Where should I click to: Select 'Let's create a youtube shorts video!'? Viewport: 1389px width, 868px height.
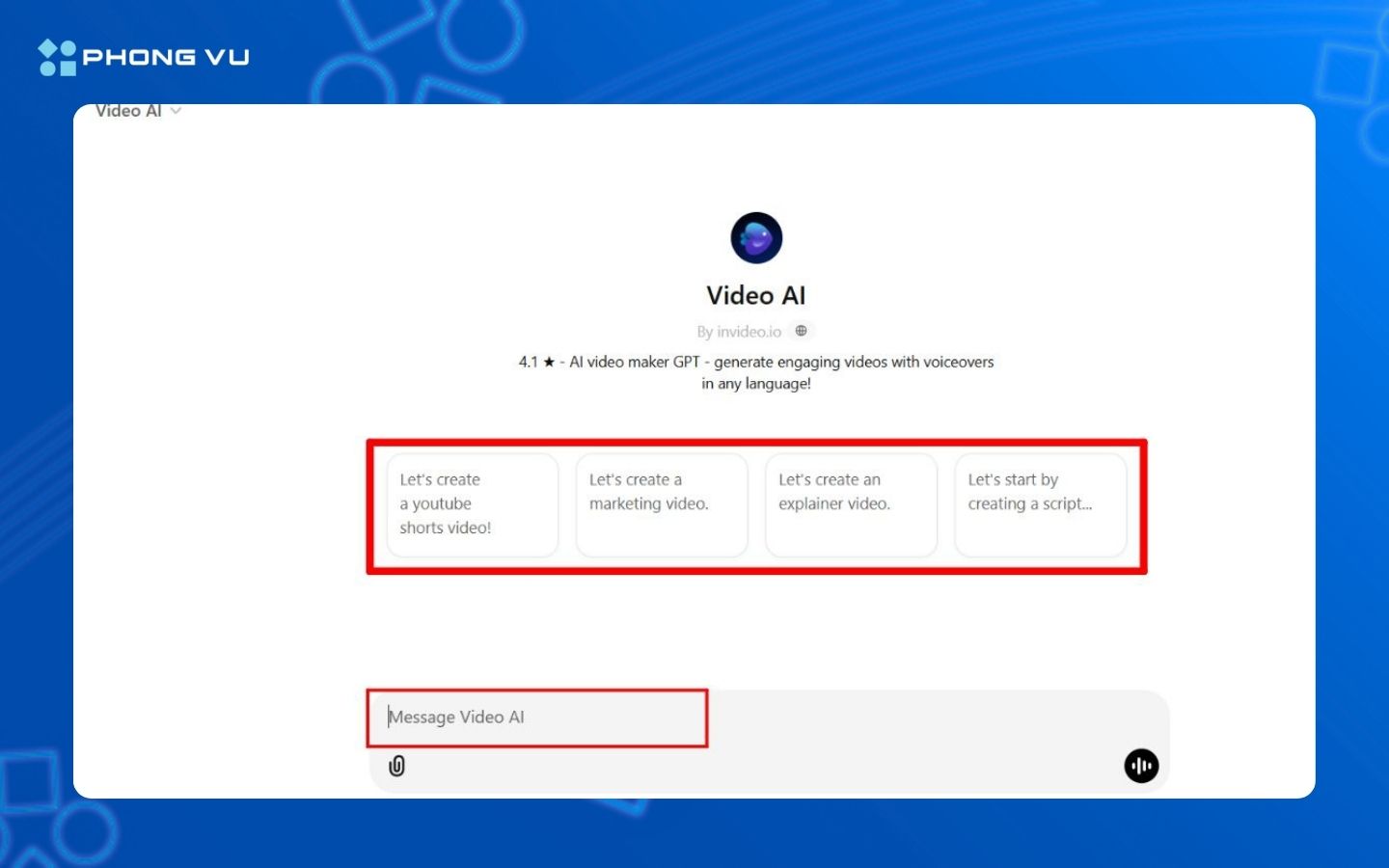[x=472, y=503]
